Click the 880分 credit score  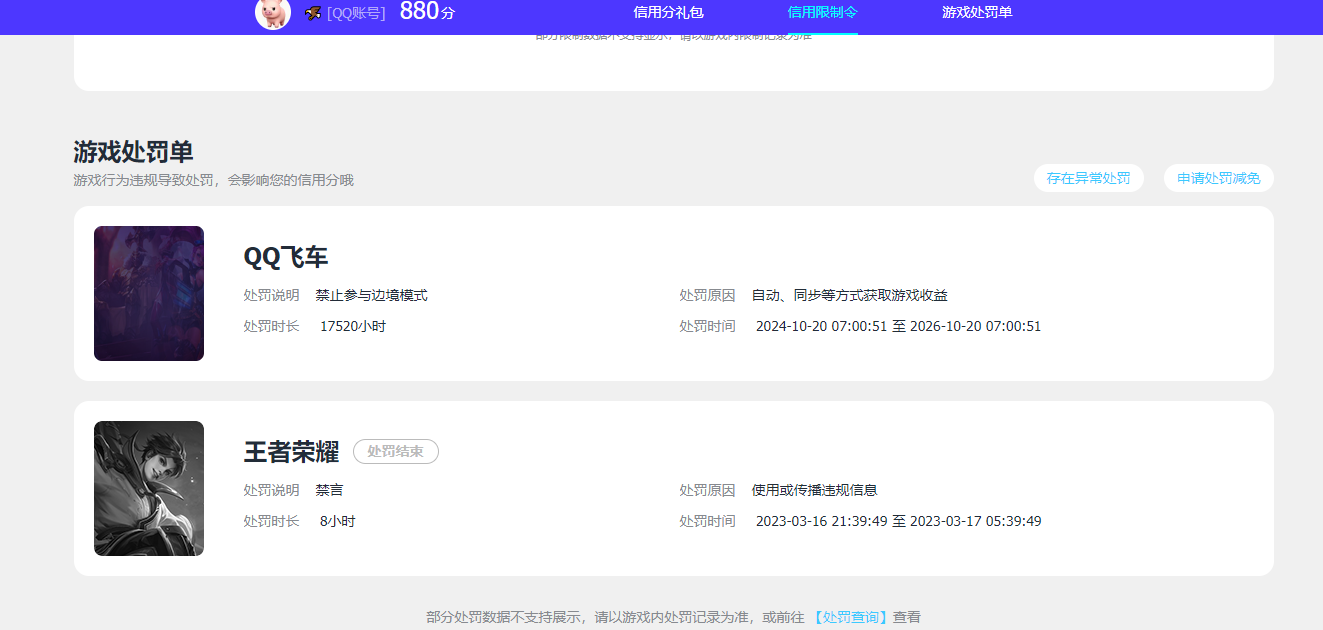(x=427, y=12)
